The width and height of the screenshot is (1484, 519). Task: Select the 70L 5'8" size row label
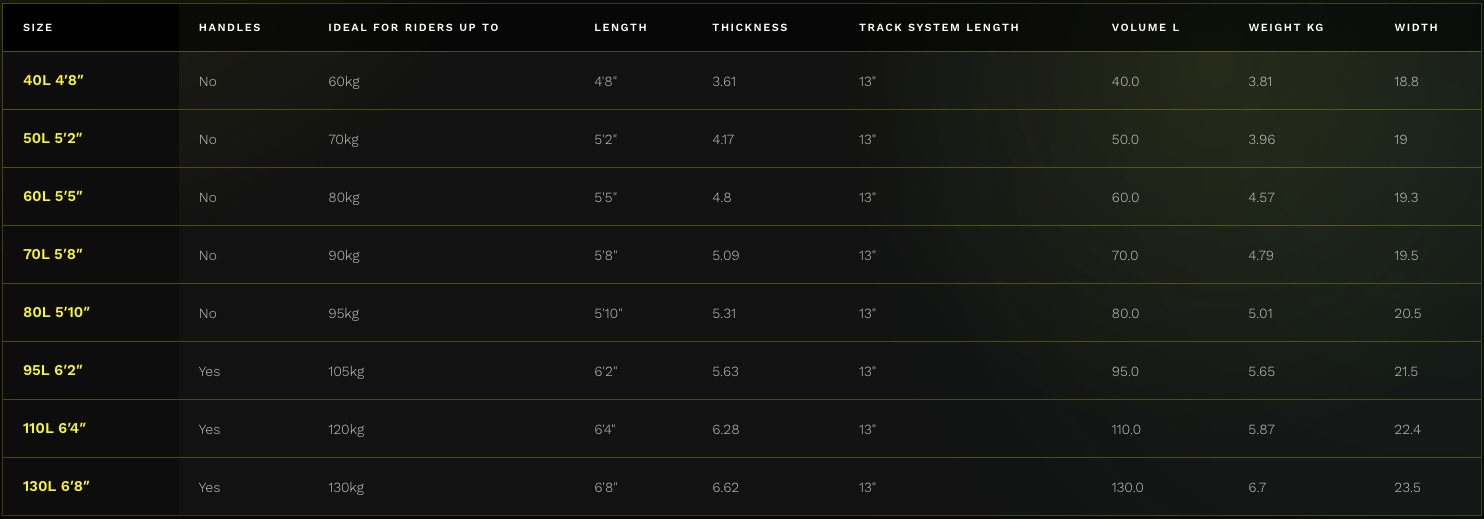[53, 255]
